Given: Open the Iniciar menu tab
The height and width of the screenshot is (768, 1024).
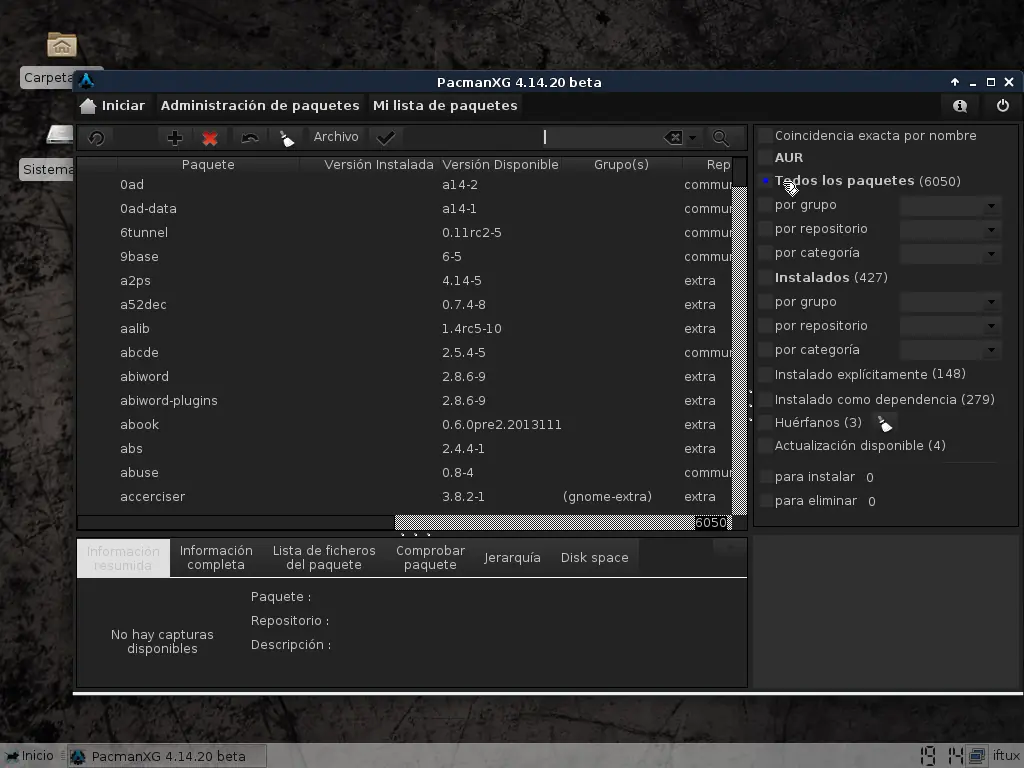Looking at the screenshot, I should pyautogui.click(x=112, y=106).
